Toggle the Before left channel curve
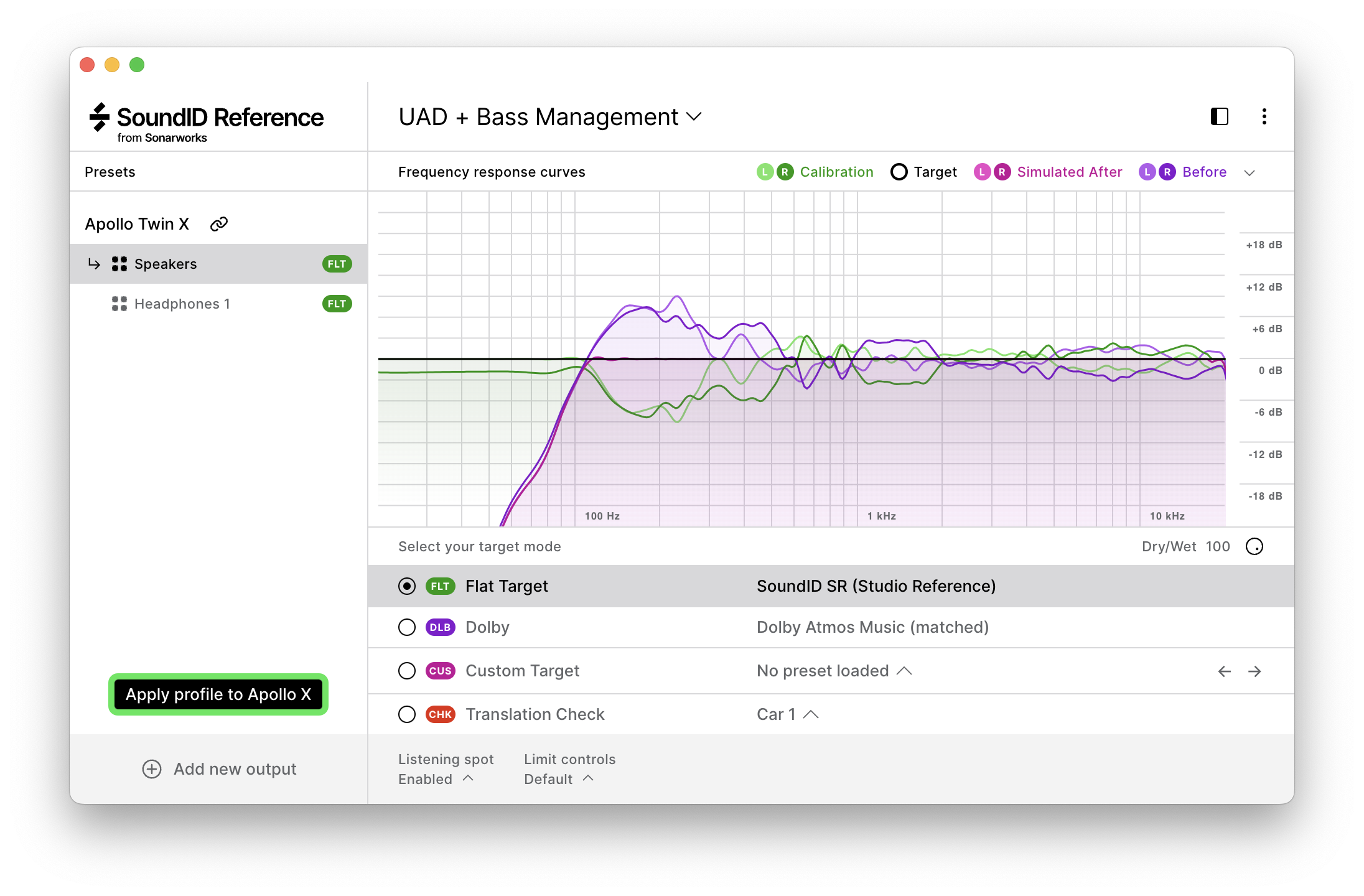Viewport: 1364px width, 896px height. coord(1147,172)
